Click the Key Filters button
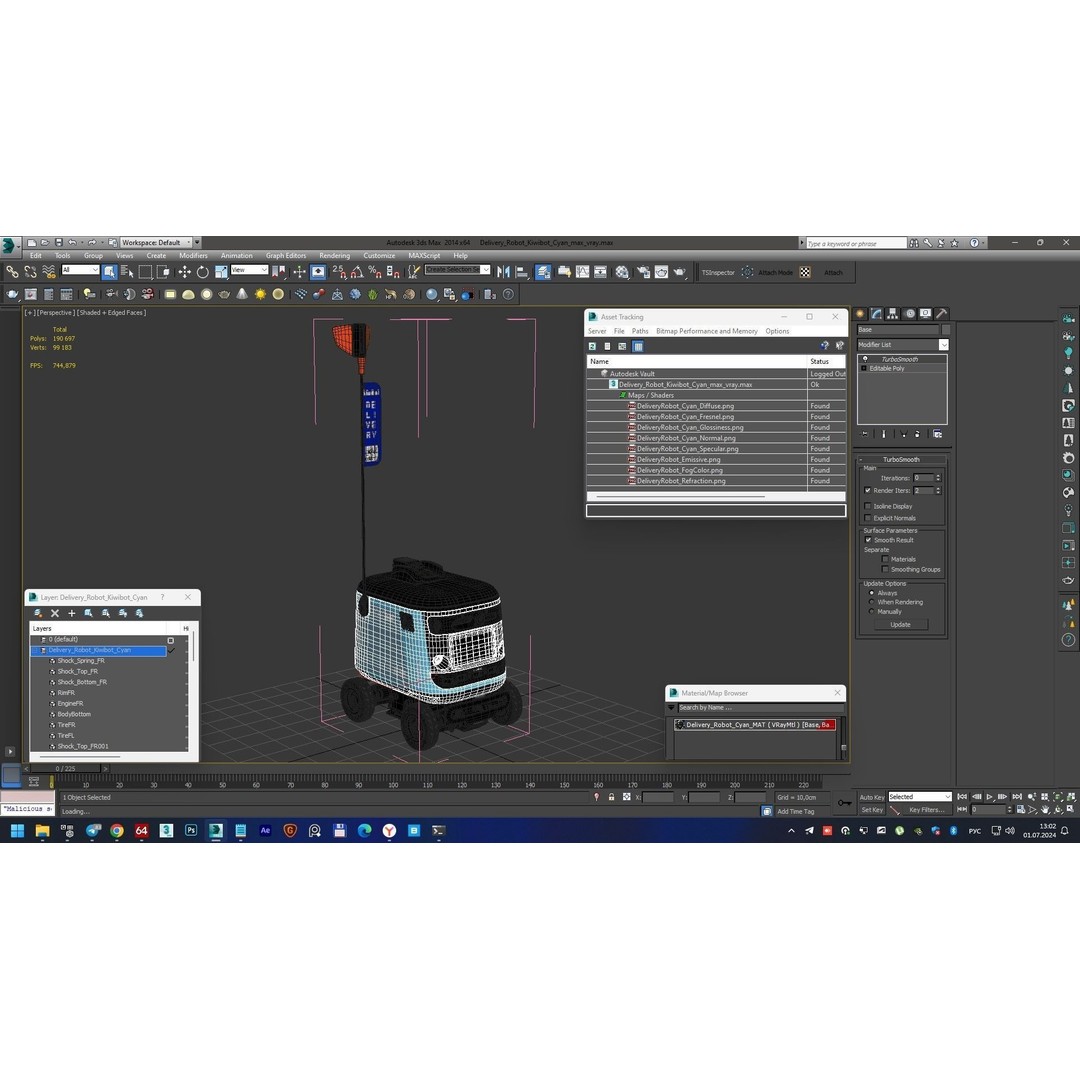This screenshot has width=1080, height=1080. click(926, 810)
